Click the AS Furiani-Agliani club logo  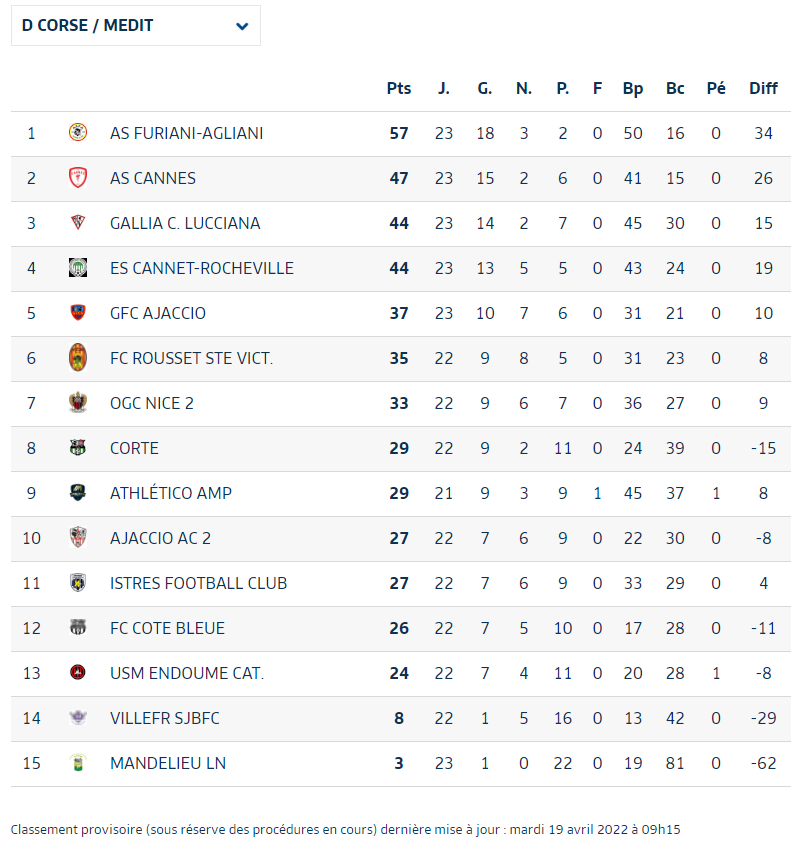click(78, 132)
